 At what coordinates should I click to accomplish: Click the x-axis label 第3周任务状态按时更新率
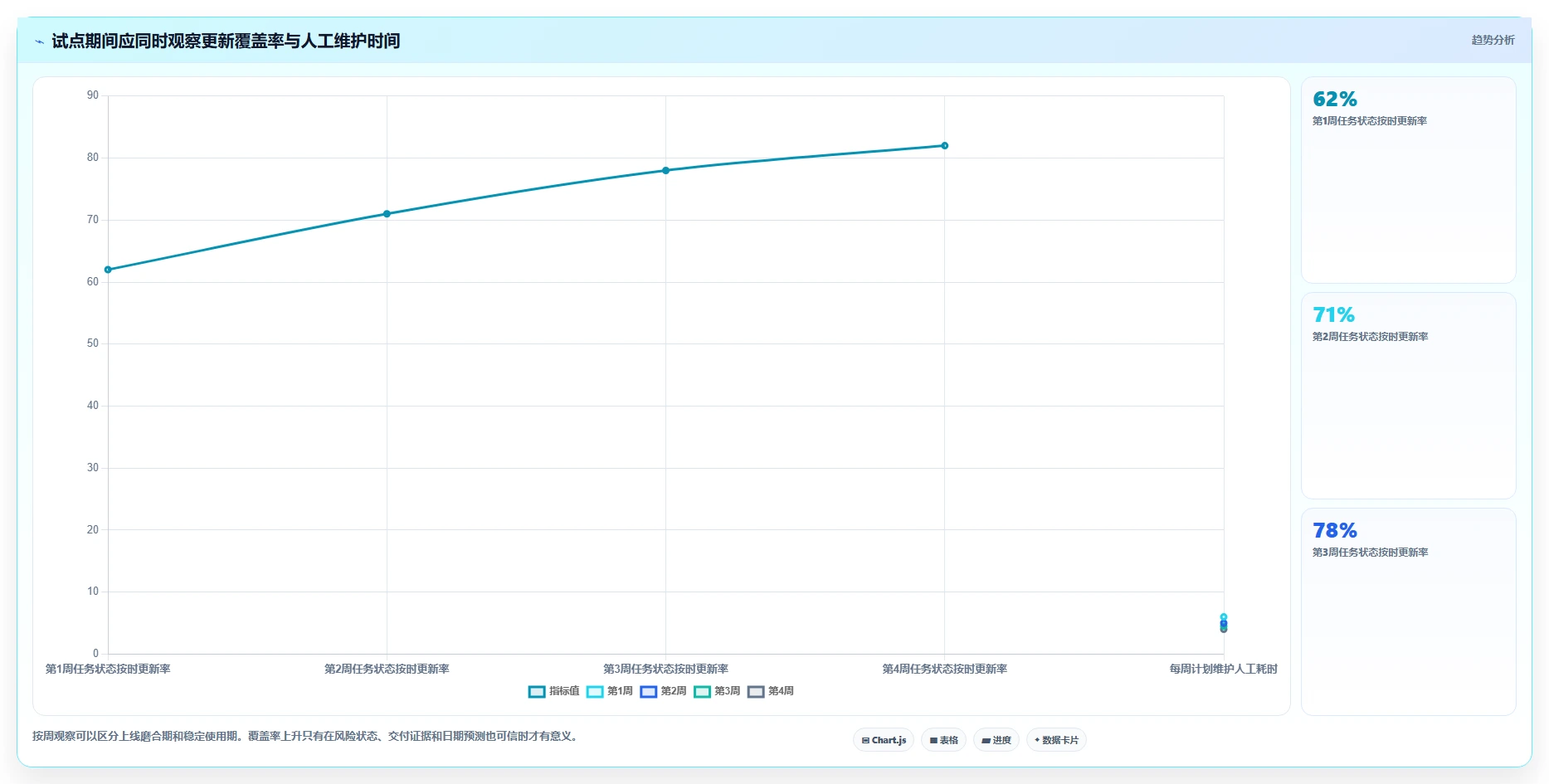tap(665, 669)
